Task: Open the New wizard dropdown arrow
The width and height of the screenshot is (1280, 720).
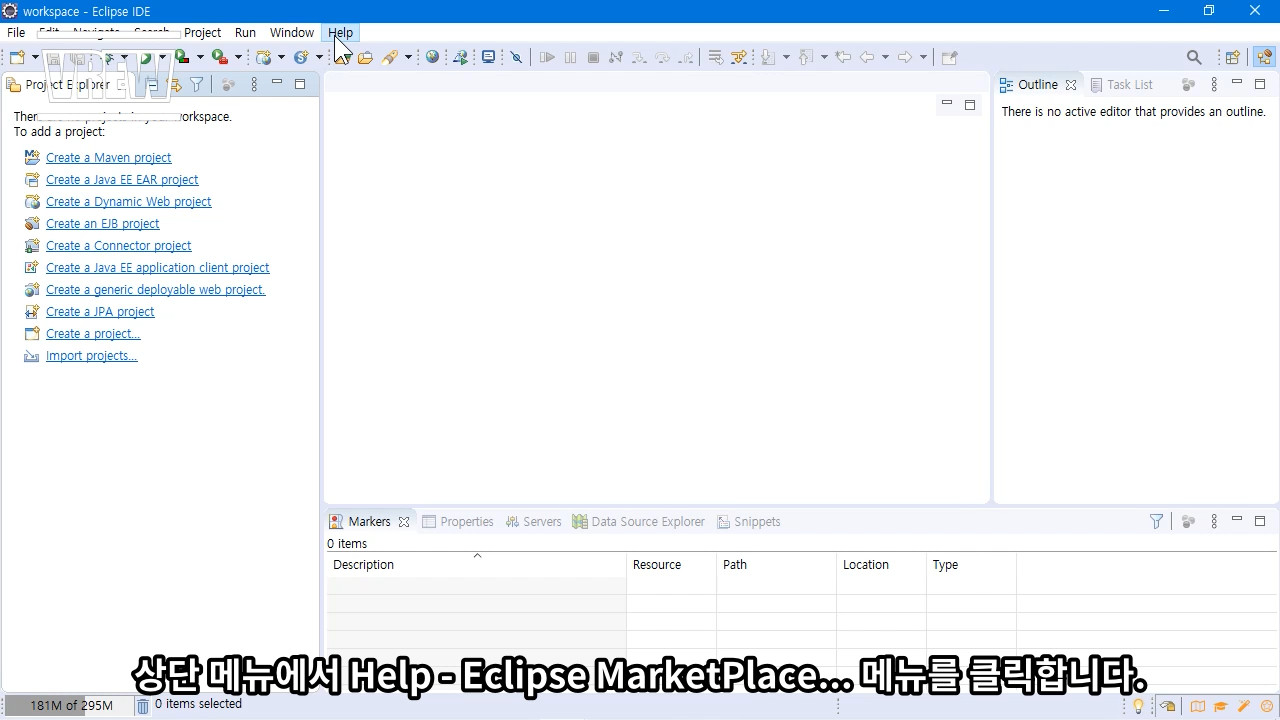Action: pyautogui.click(x=35, y=57)
